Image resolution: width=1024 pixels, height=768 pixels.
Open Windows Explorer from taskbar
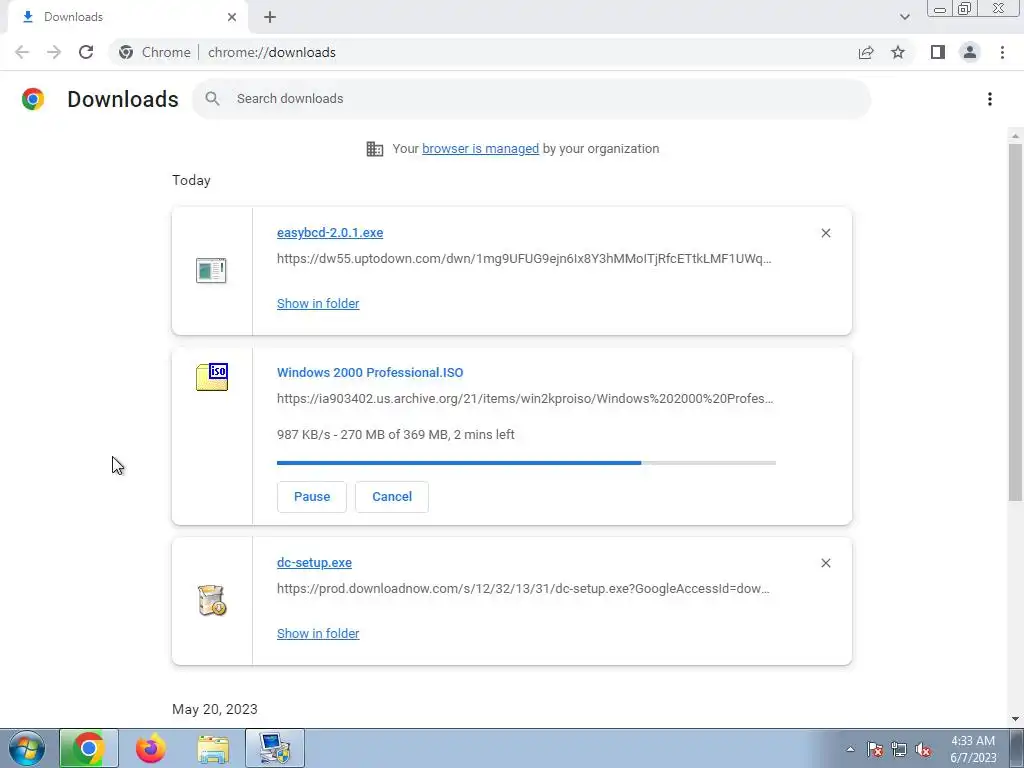click(x=213, y=748)
